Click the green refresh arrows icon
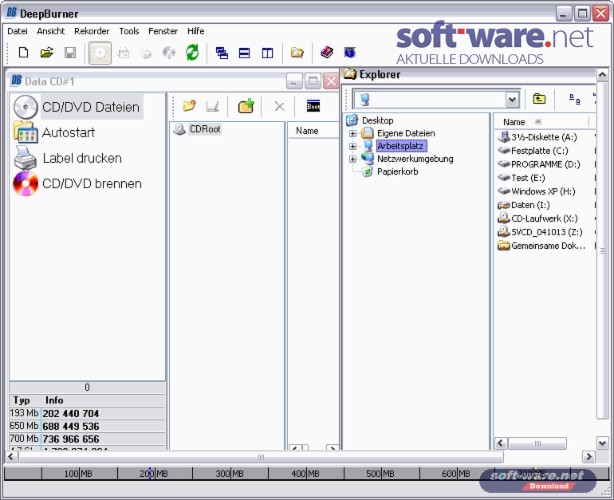614x500 pixels. [x=192, y=52]
